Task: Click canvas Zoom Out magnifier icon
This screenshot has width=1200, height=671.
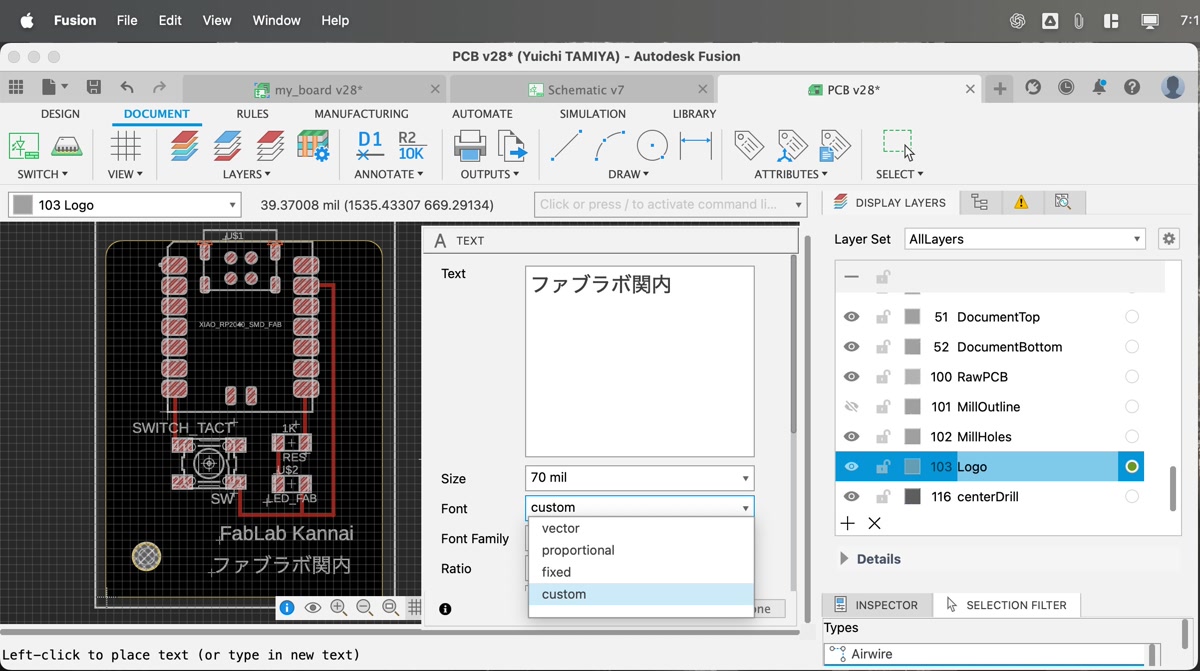Action: [x=364, y=607]
